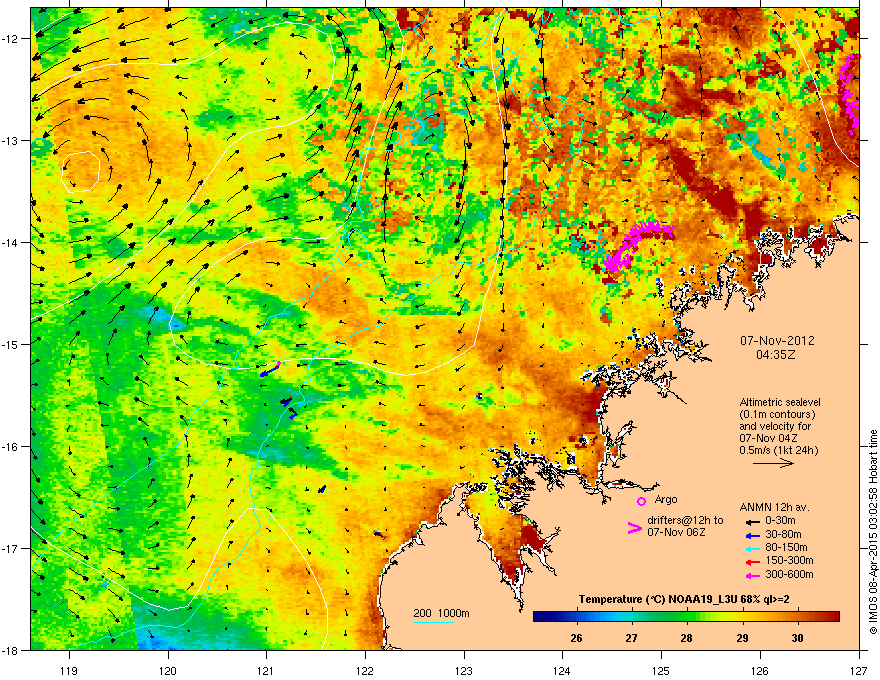The width and height of the screenshot is (880, 680).
Task: Click the '200 1000m' depth label
Action: pyautogui.click(x=441, y=613)
